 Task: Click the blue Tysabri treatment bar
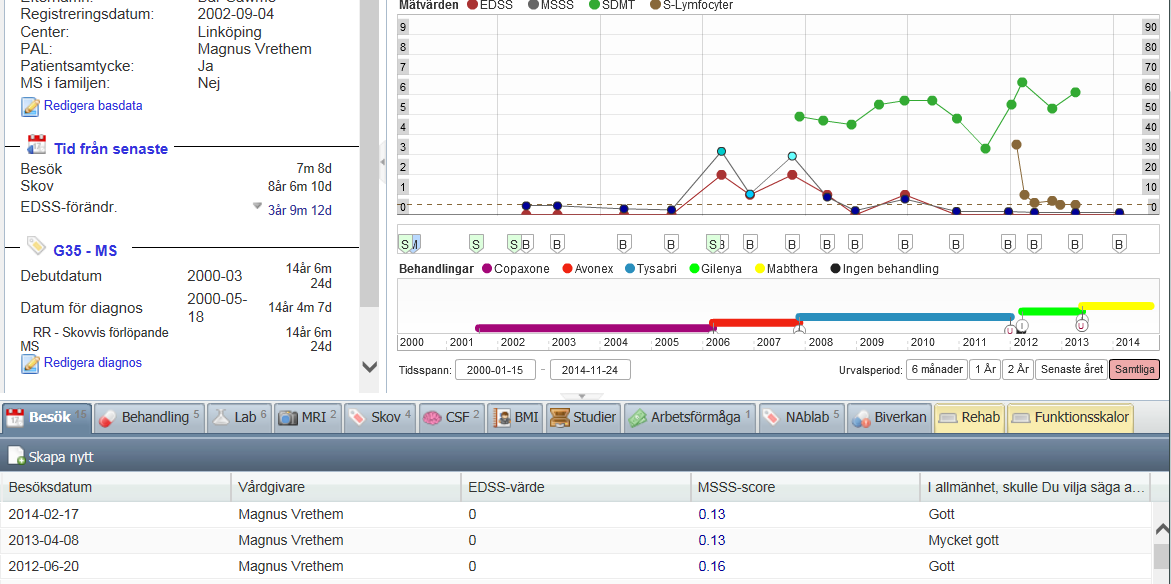point(904,317)
